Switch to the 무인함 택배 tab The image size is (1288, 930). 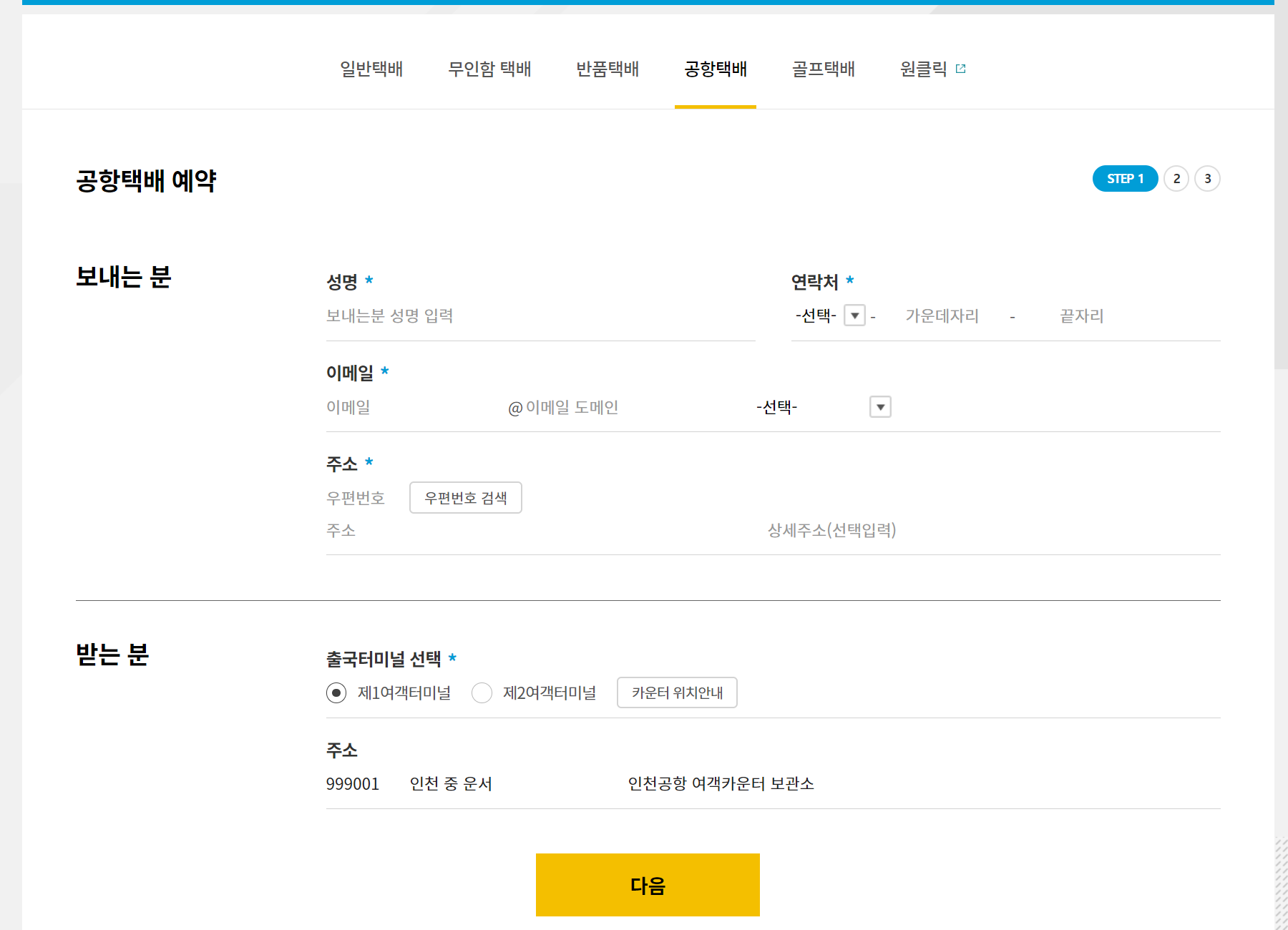pos(489,69)
